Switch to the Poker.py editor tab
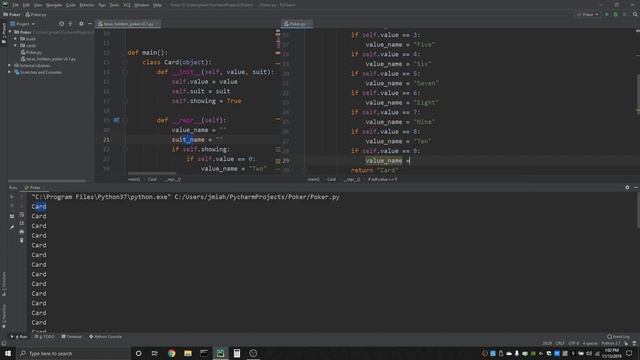The width and height of the screenshot is (640, 360). (296, 24)
